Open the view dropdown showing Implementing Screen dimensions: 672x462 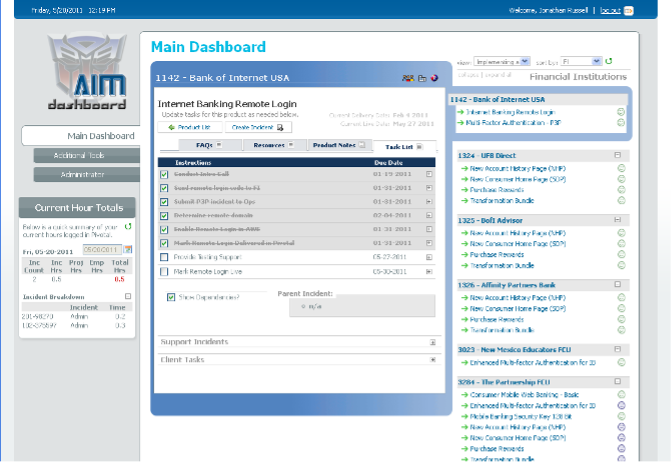tap(502, 62)
